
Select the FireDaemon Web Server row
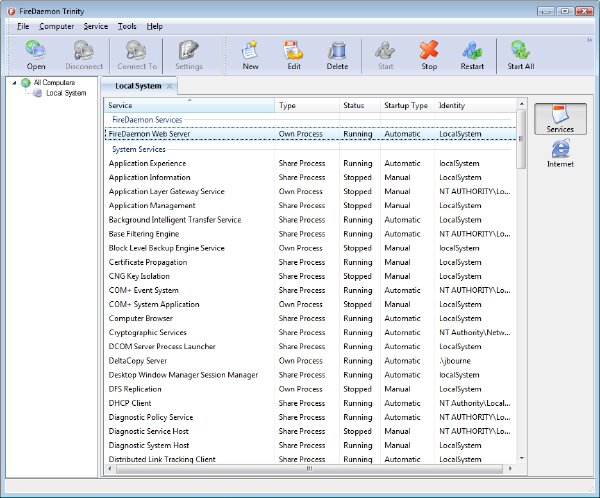click(310, 134)
